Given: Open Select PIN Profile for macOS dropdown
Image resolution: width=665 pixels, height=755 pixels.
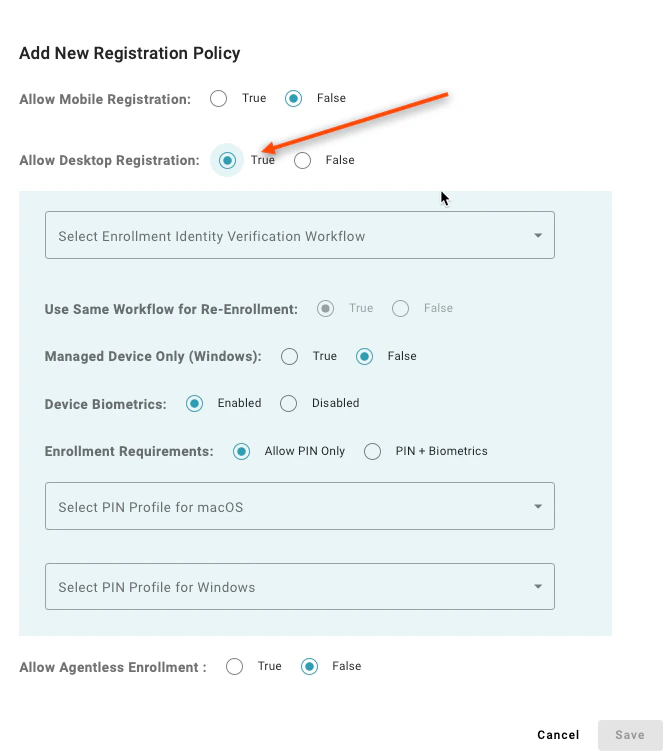Looking at the screenshot, I should tap(300, 506).
